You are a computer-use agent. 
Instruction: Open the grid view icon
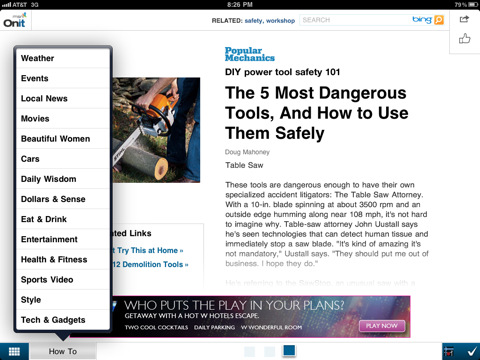point(14,351)
